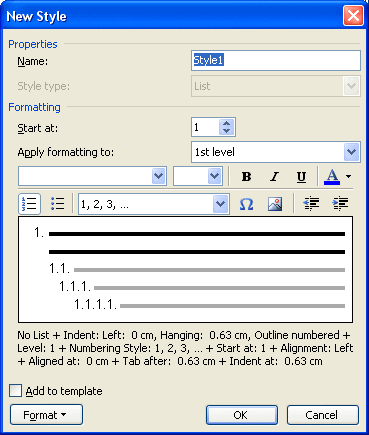Confirm with the OK button
Image resolution: width=369 pixels, height=435 pixels.
(x=242, y=415)
